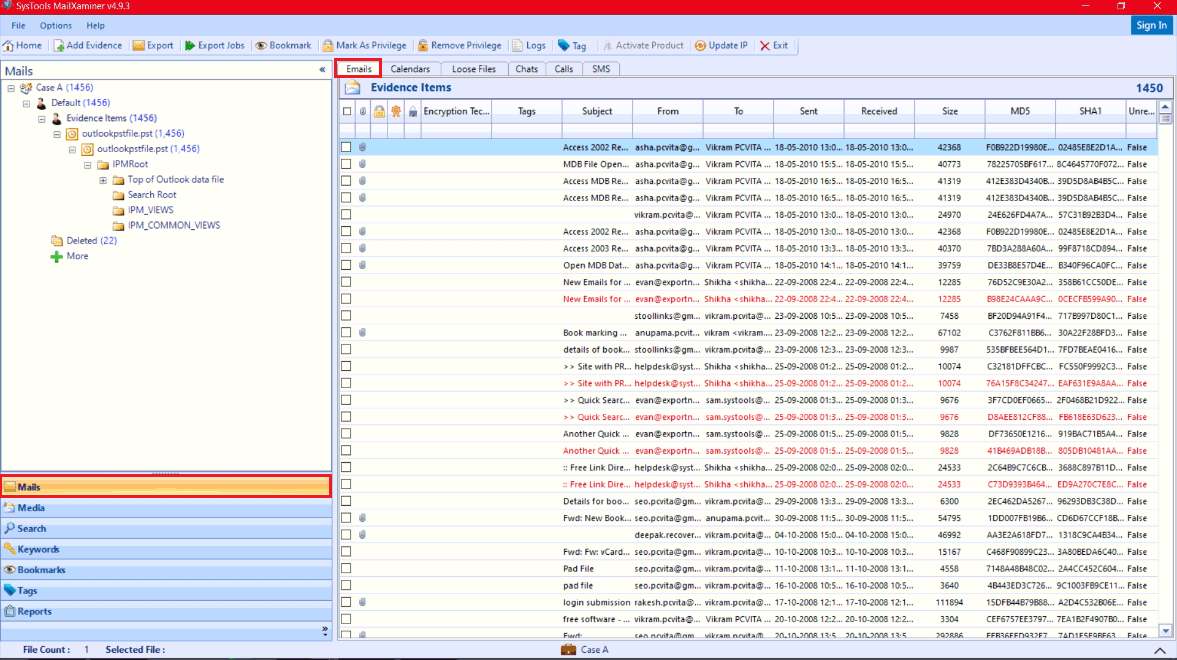Select the Mails navigation panel
Viewport: 1177px width, 660px height.
(x=166, y=487)
